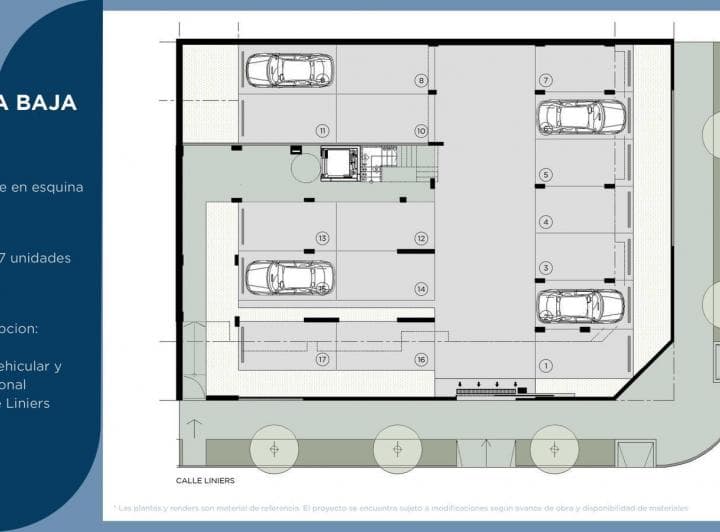Click the car parked next to space 14
The image size is (720, 532).
click(290, 277)
